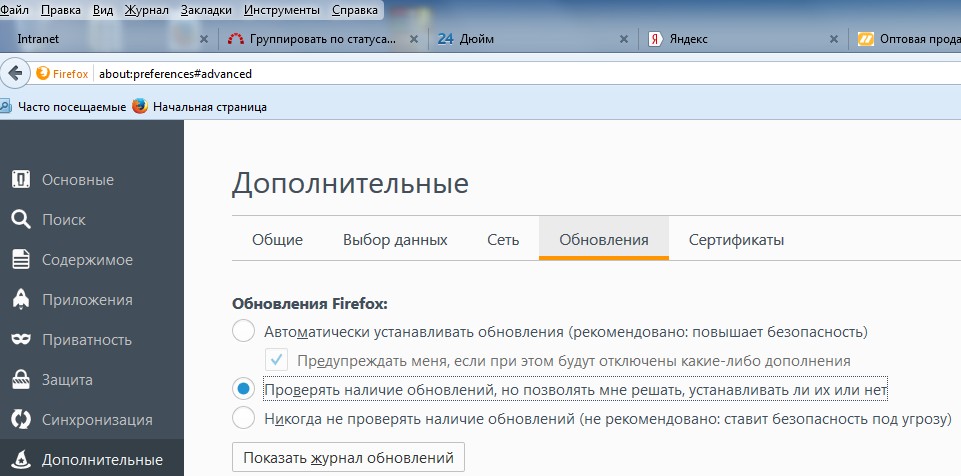Open the Основные sidebar section

click(x=77, y=180)
